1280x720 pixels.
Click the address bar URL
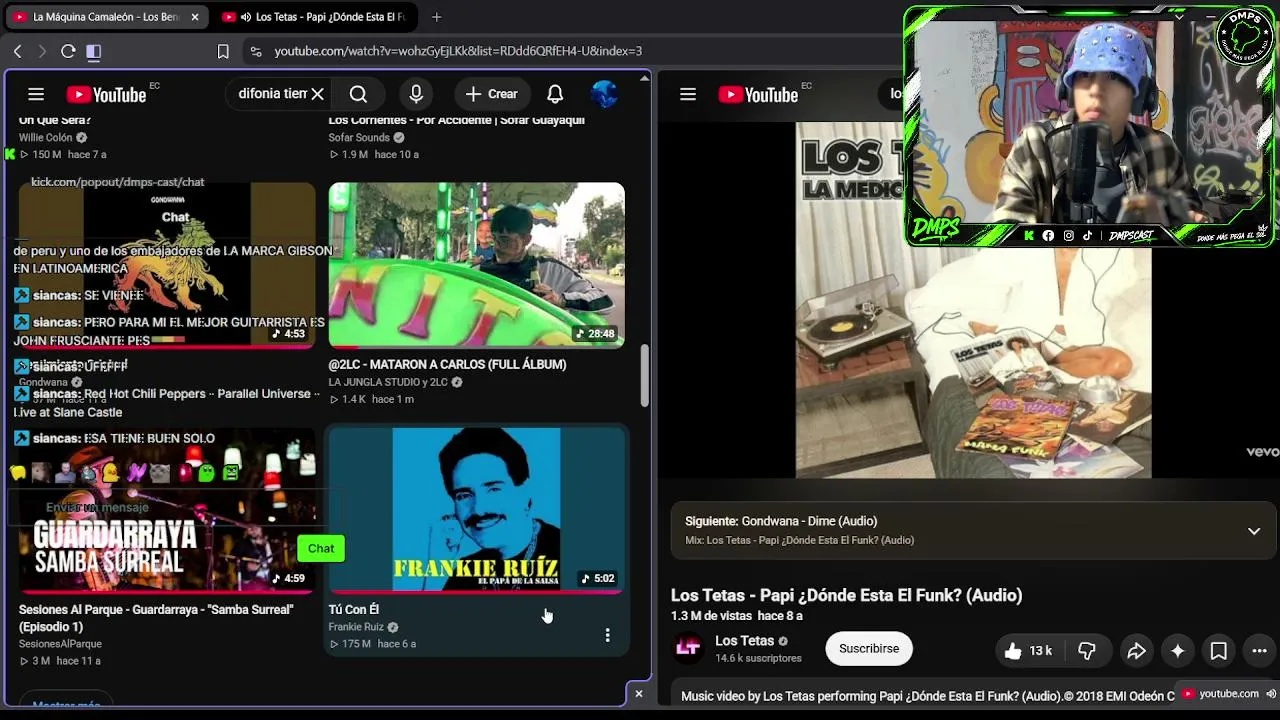(x=458, y=51)
